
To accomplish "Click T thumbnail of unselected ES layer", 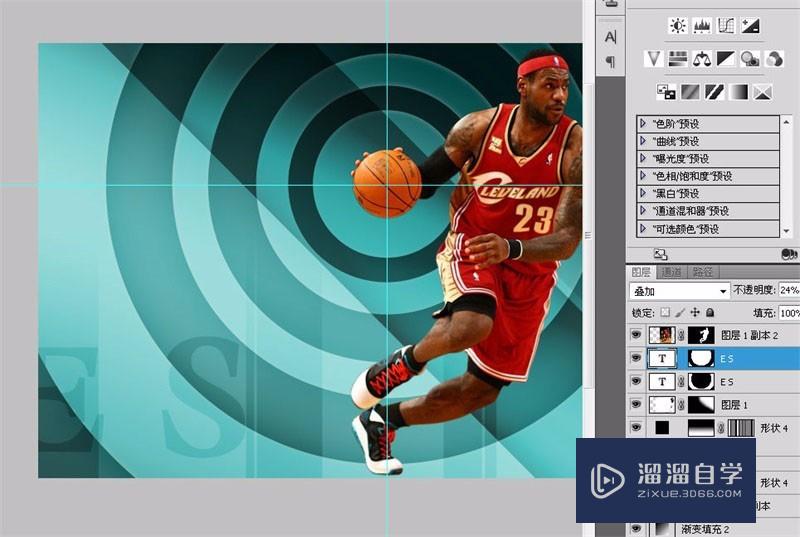I will pyautogui.click(x=662, y=381).
